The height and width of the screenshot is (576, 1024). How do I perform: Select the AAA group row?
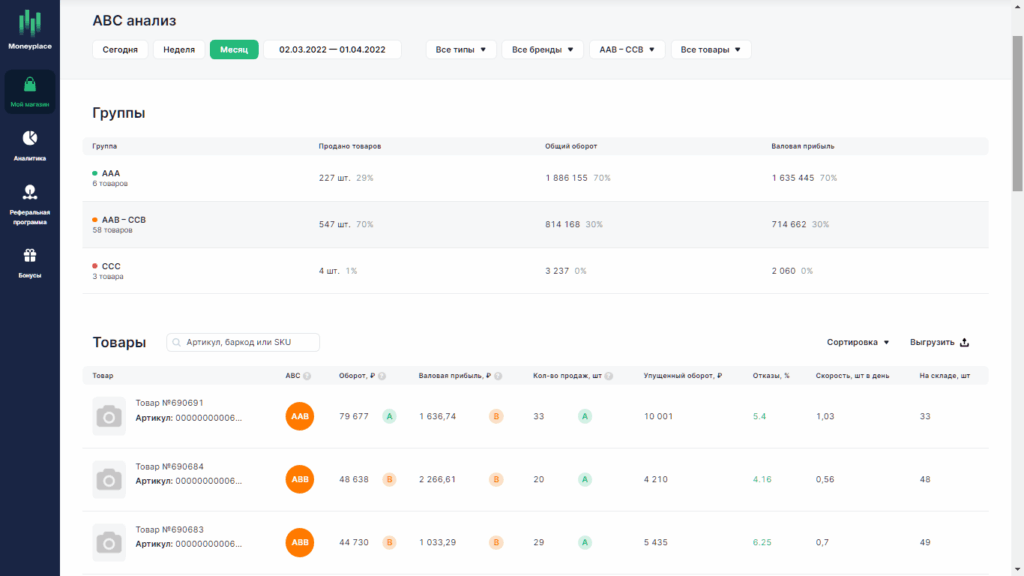pyautogui.click(x=536, y=178)
